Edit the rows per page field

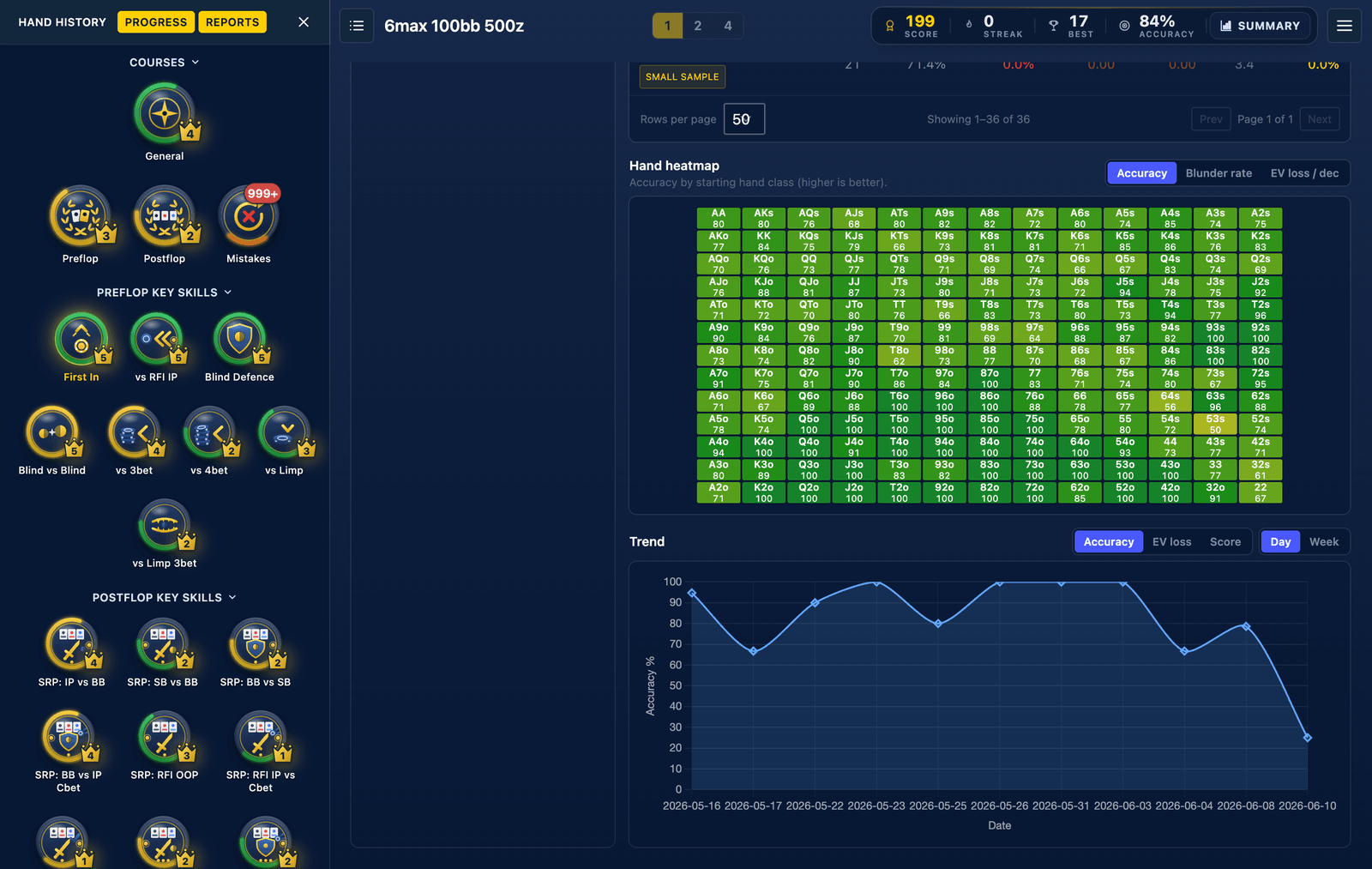744,119
